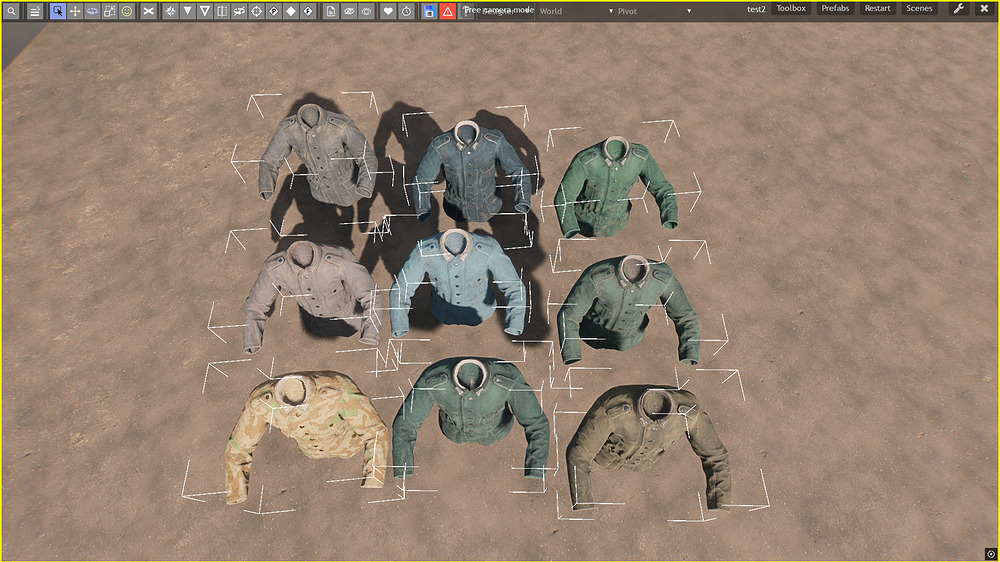This screenshot has height=562, width=1000.
Task: Open the Scenes list
Action: click(x=919, y=8)
